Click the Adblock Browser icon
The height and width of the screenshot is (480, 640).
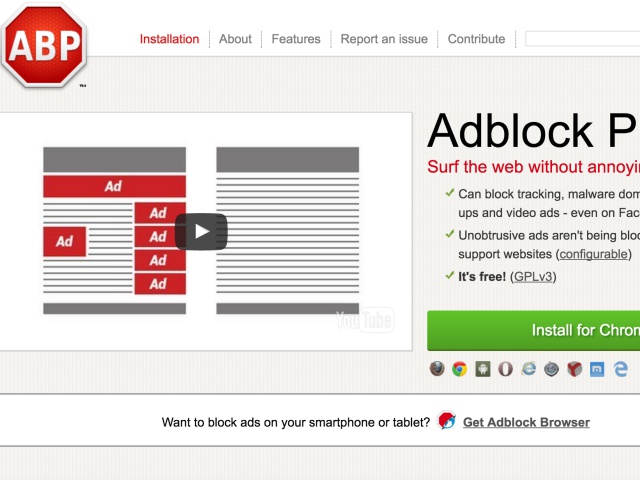(447, 421)
